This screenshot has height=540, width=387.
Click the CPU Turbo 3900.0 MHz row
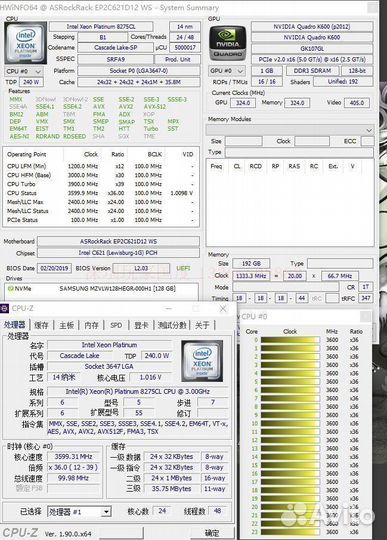click(101, 184)
